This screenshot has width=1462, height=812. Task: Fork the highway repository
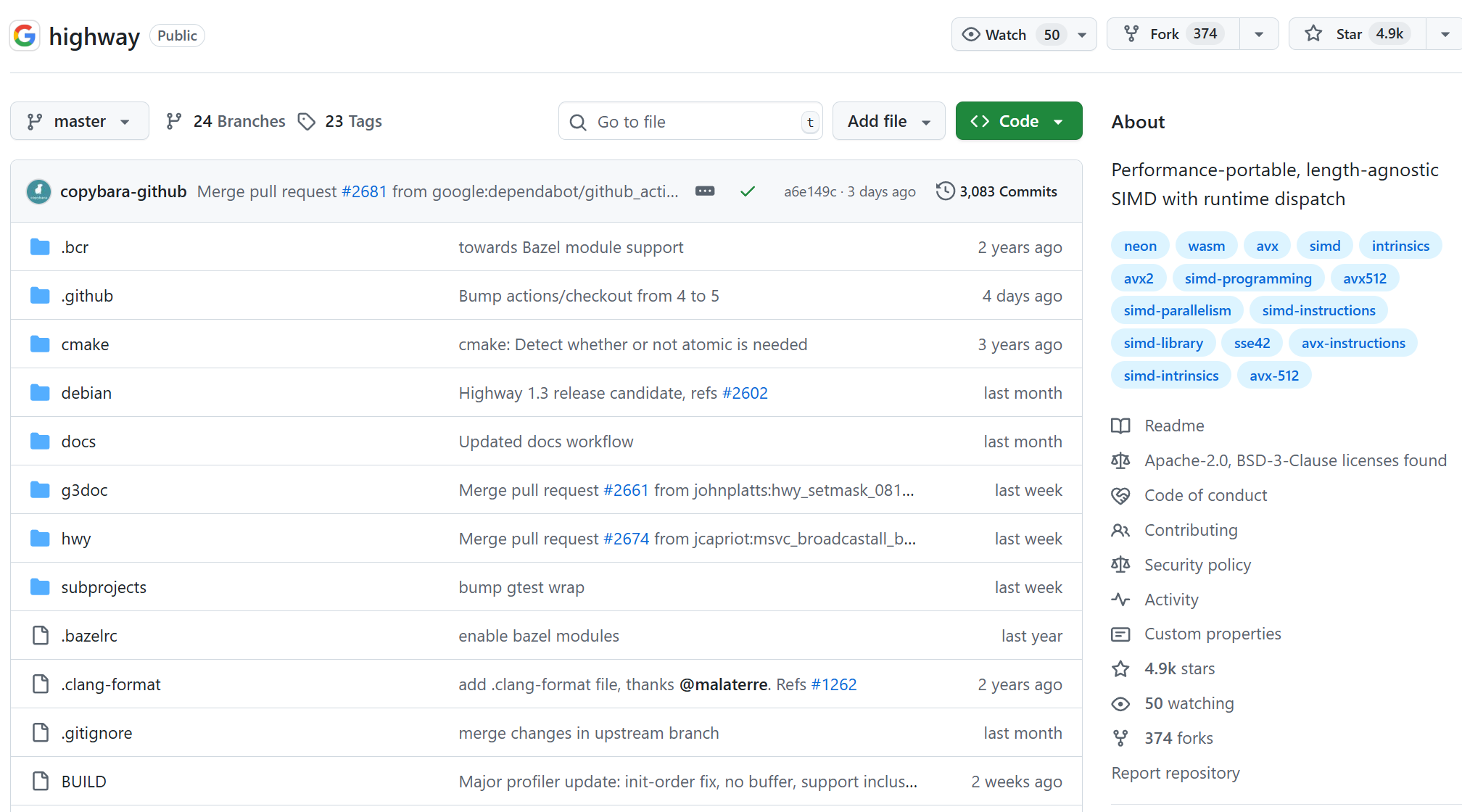point(1173,34)
